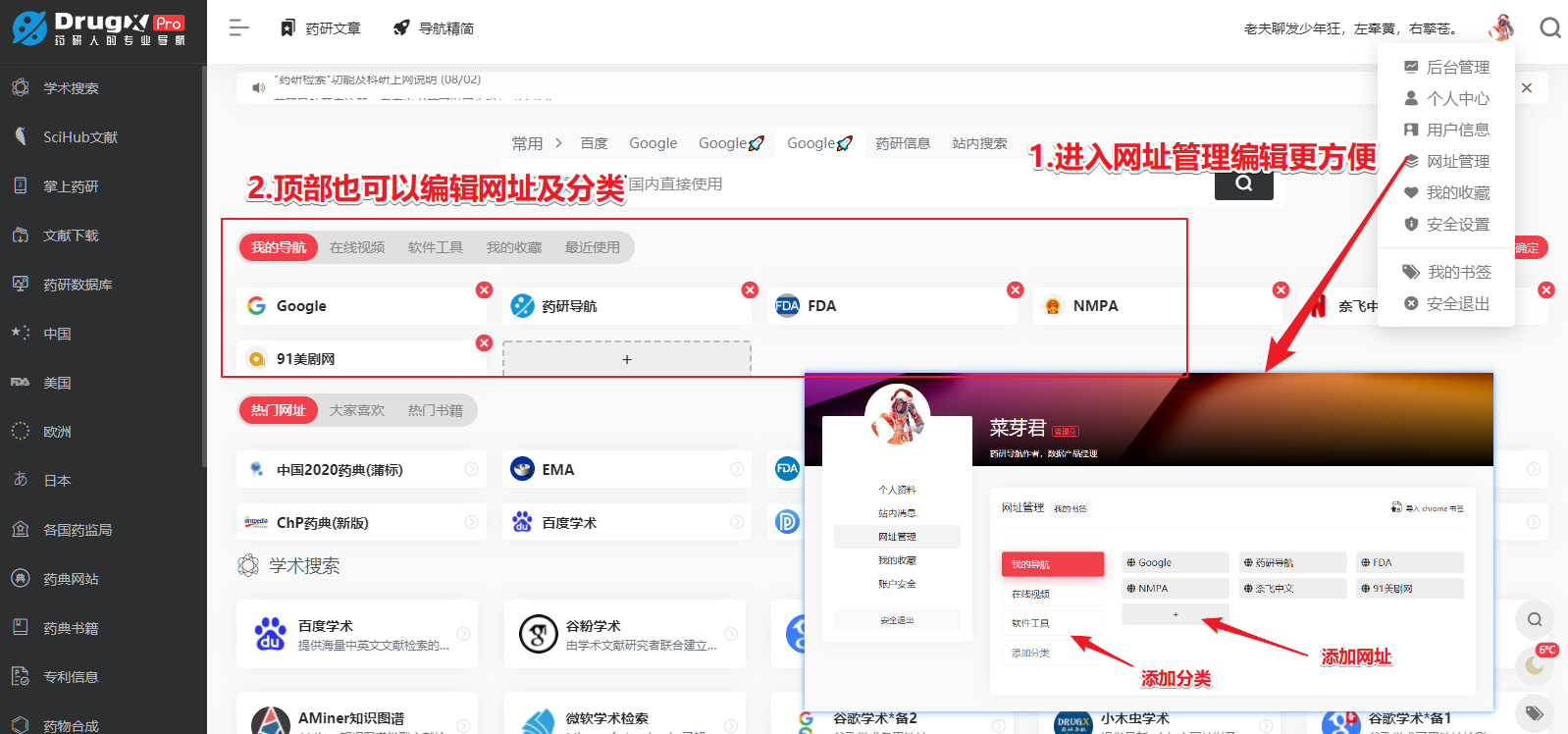This screenshot has width=1568, height=734.
Task: Select the 我的导航 tab
Action: [279, 247]
